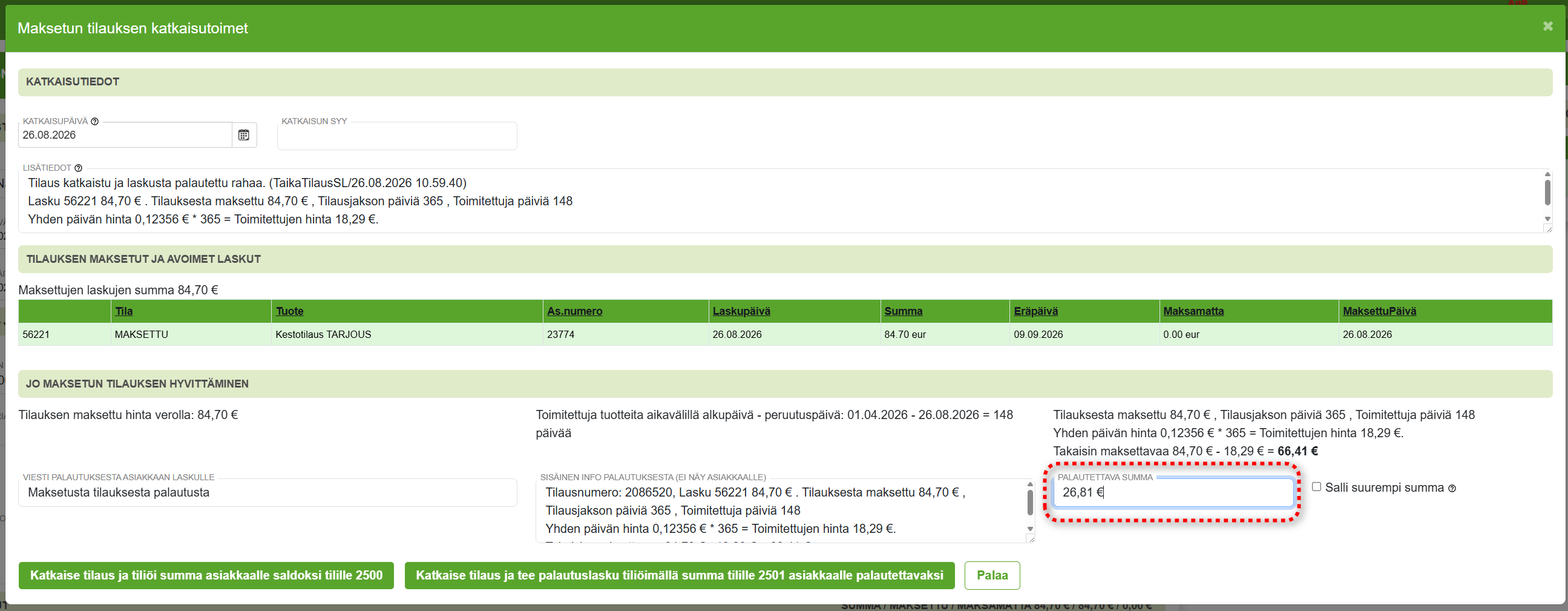Click the Lisätiedot resize handle corner
The height and width of the screenshot is (611, 1568).
(1548, 228)
